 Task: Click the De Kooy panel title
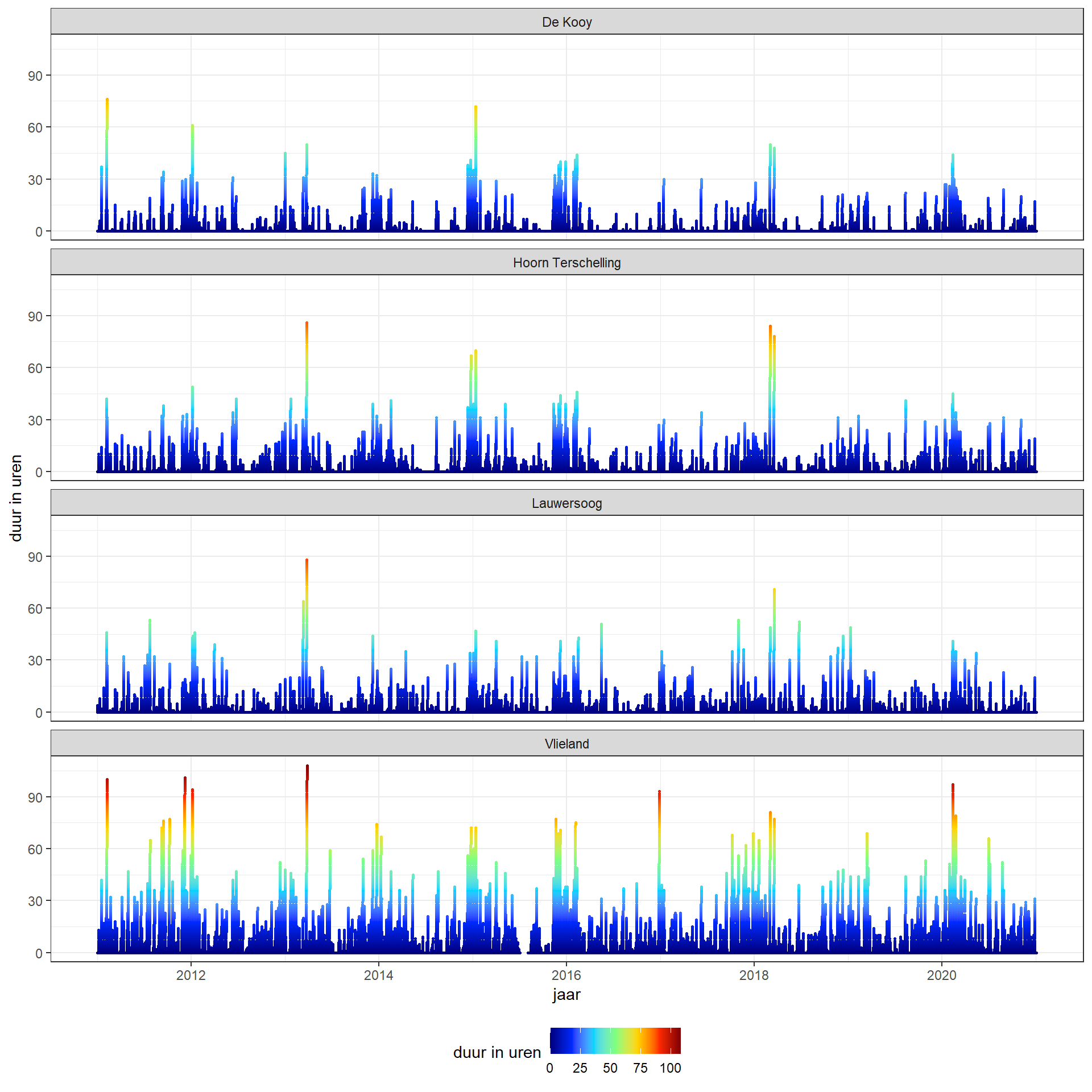[566, 22]
